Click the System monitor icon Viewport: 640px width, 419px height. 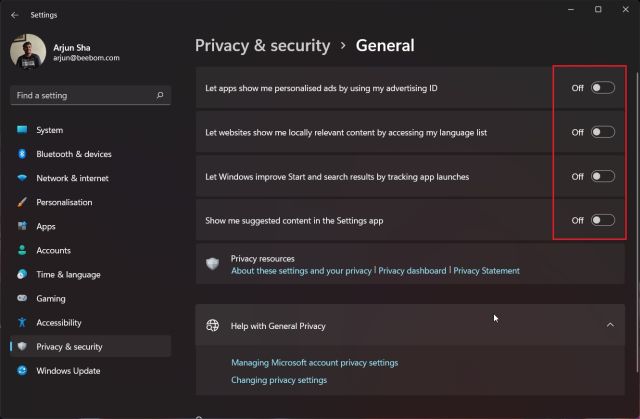pos(22,130)
